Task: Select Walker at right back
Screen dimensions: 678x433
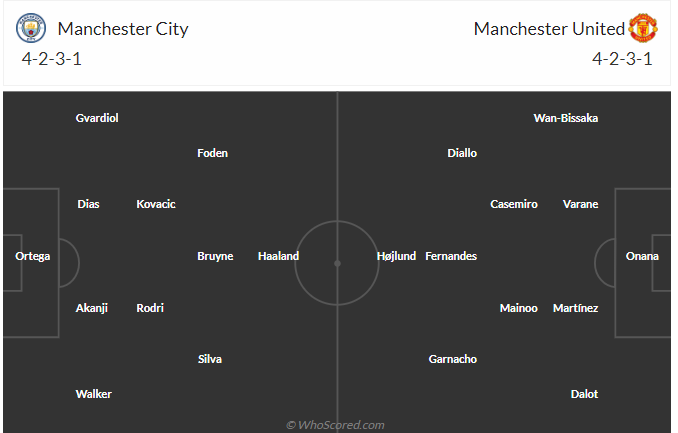Action: (x=94, y=394)
